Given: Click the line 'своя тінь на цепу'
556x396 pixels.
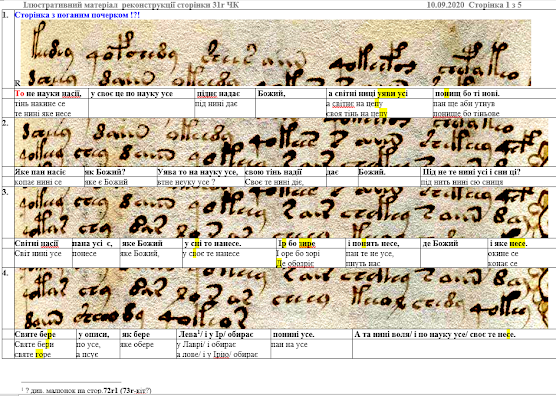Looking at the screenshot, I should click(357, 113).
